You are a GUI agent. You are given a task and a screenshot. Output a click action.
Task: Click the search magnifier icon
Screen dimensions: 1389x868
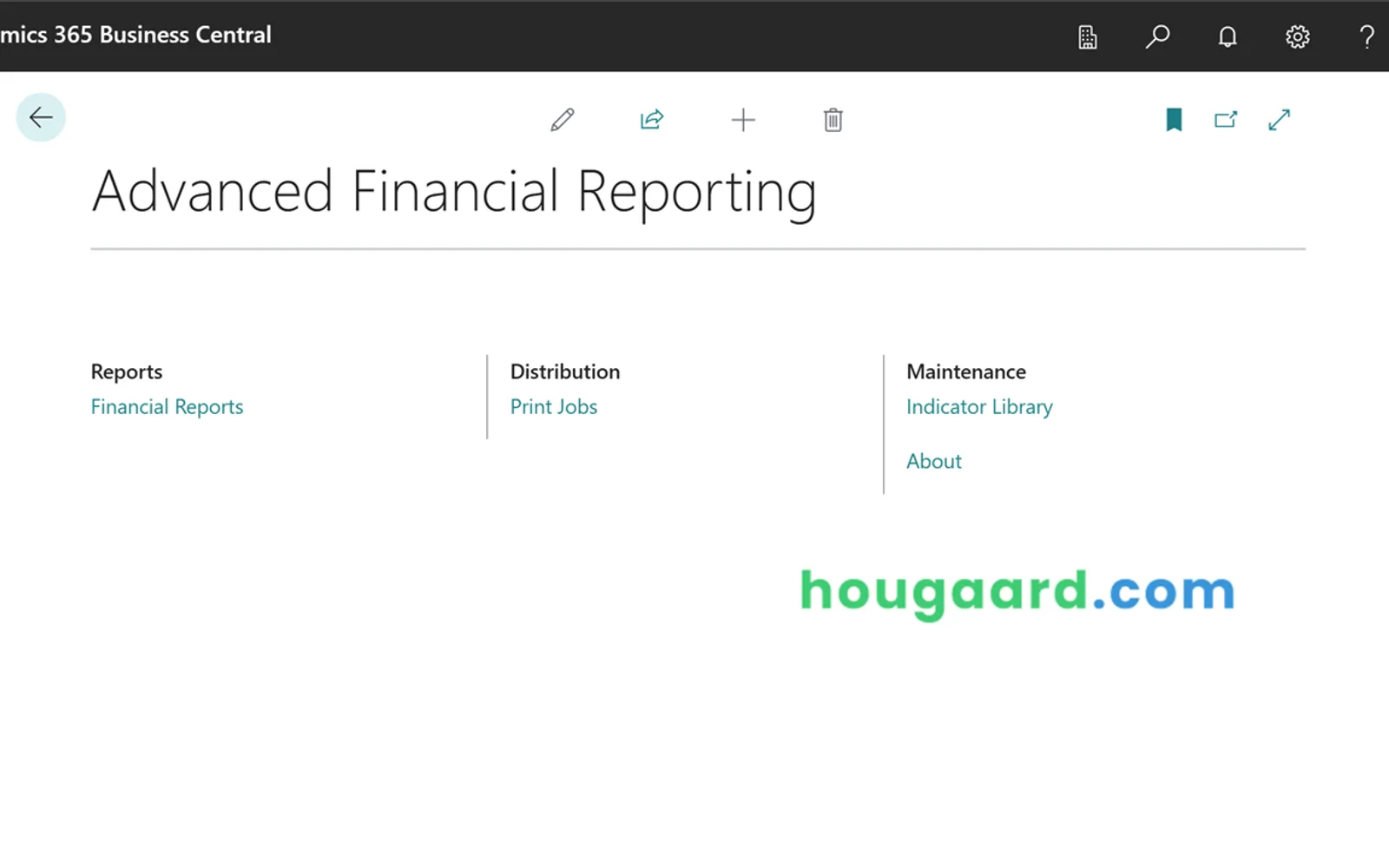(x=1157, y=36)
